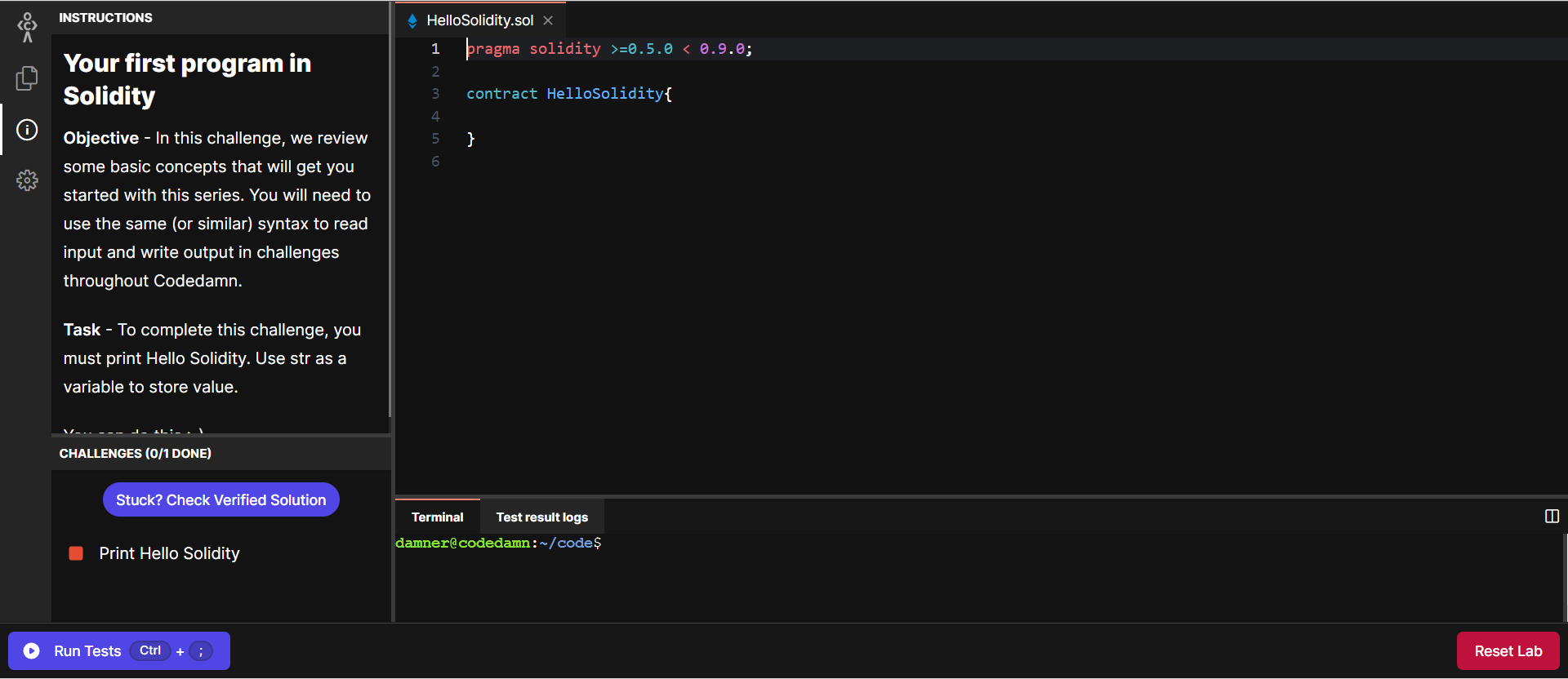This screenshot has width=1568, height=679.
Task: Click the red status box for Print Hello Solidity
Action: pos(76,553)
